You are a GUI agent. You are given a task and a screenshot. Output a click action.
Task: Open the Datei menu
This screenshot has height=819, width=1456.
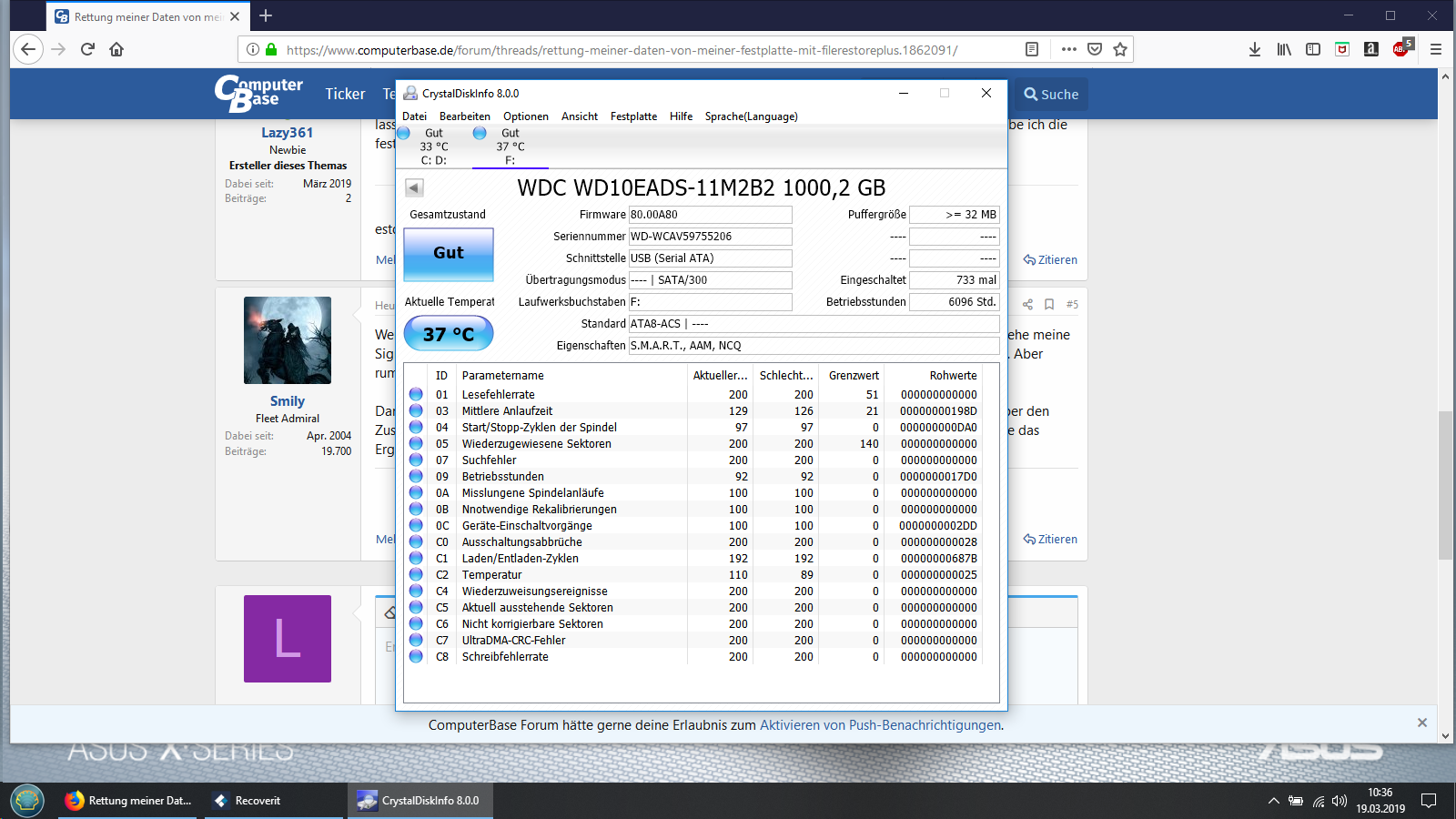click(414, 116)
